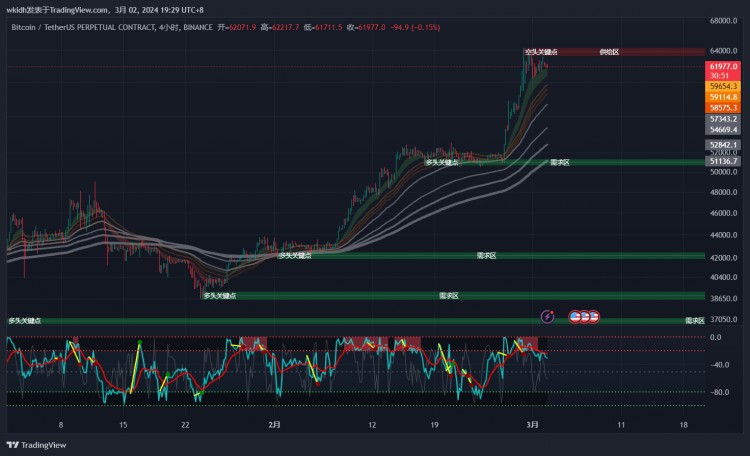Image resolution: width=750 pixels, height=456 pixels.
Task: Select the 多头关键点 label near the 51000 zone
Action: 442,163
